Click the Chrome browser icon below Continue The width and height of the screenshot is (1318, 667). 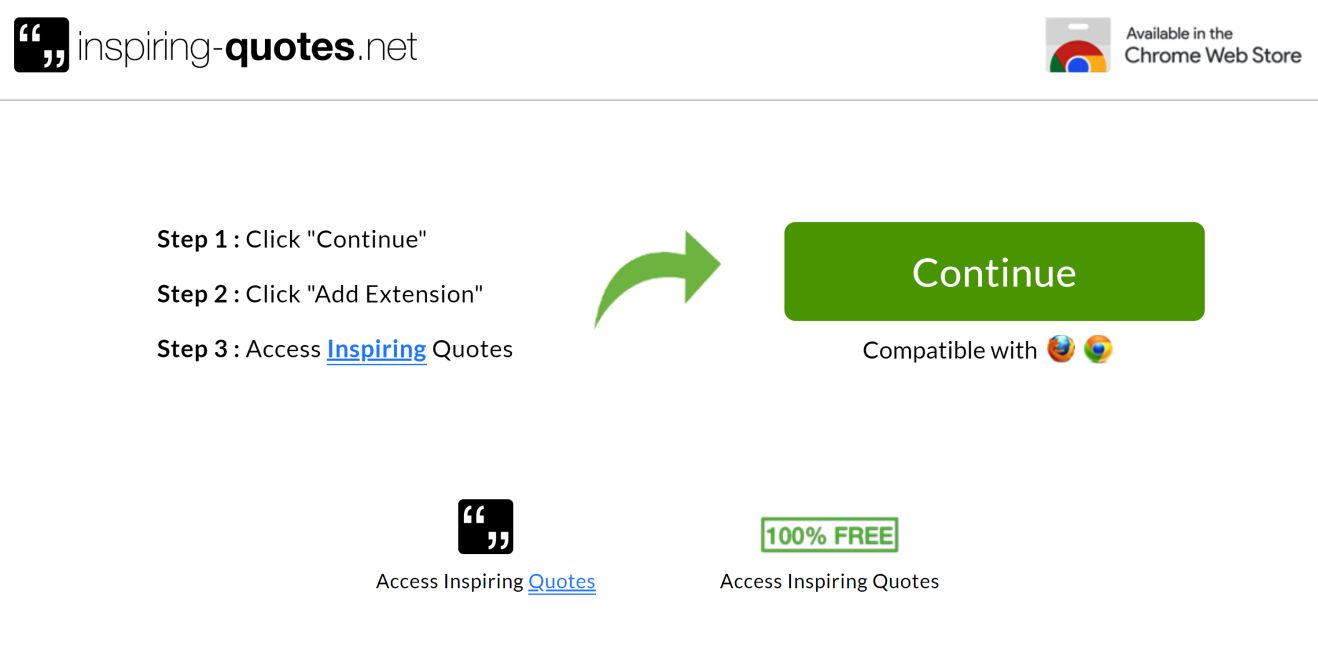pos(1098,349)
